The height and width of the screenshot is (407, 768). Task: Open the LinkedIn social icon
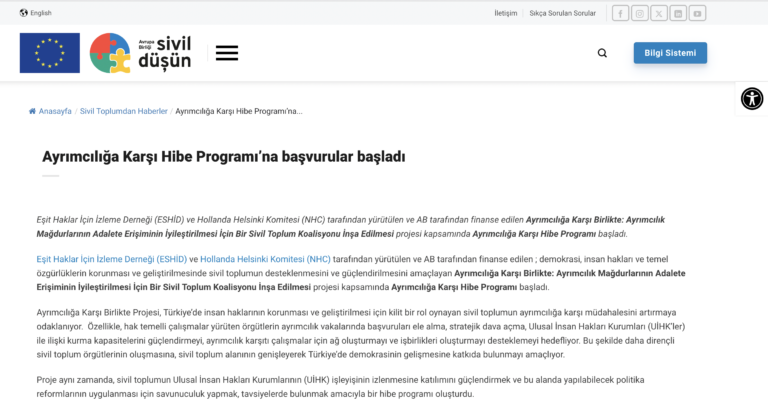tap(678, 13)
